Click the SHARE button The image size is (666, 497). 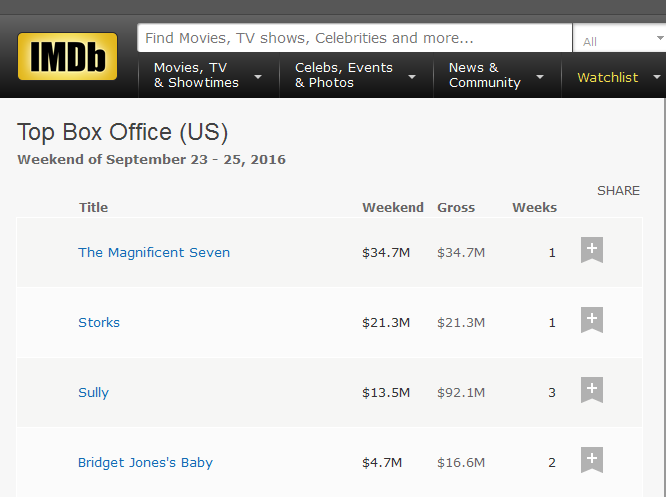(x=618, y=190)
